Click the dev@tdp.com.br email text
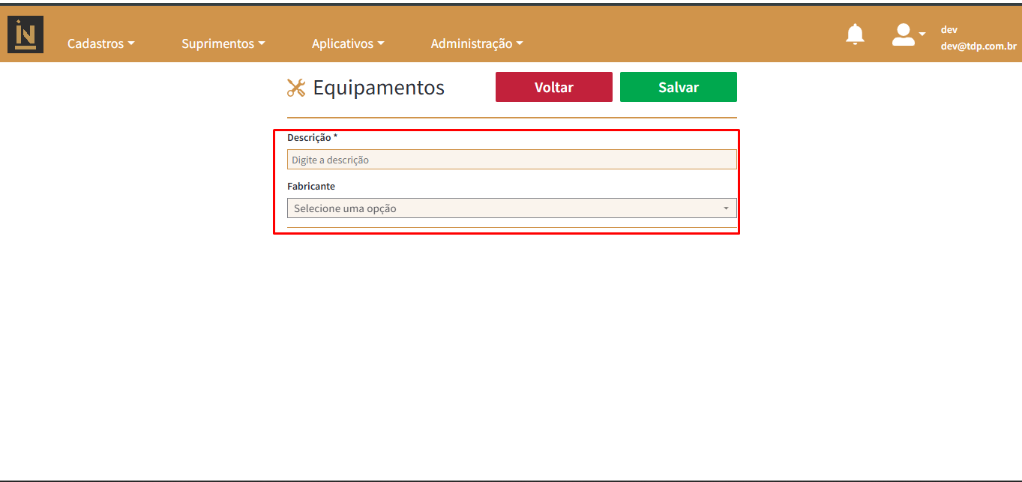This screenshot has height=482, width=1022. pyautogui.click(x=978, y=46)
